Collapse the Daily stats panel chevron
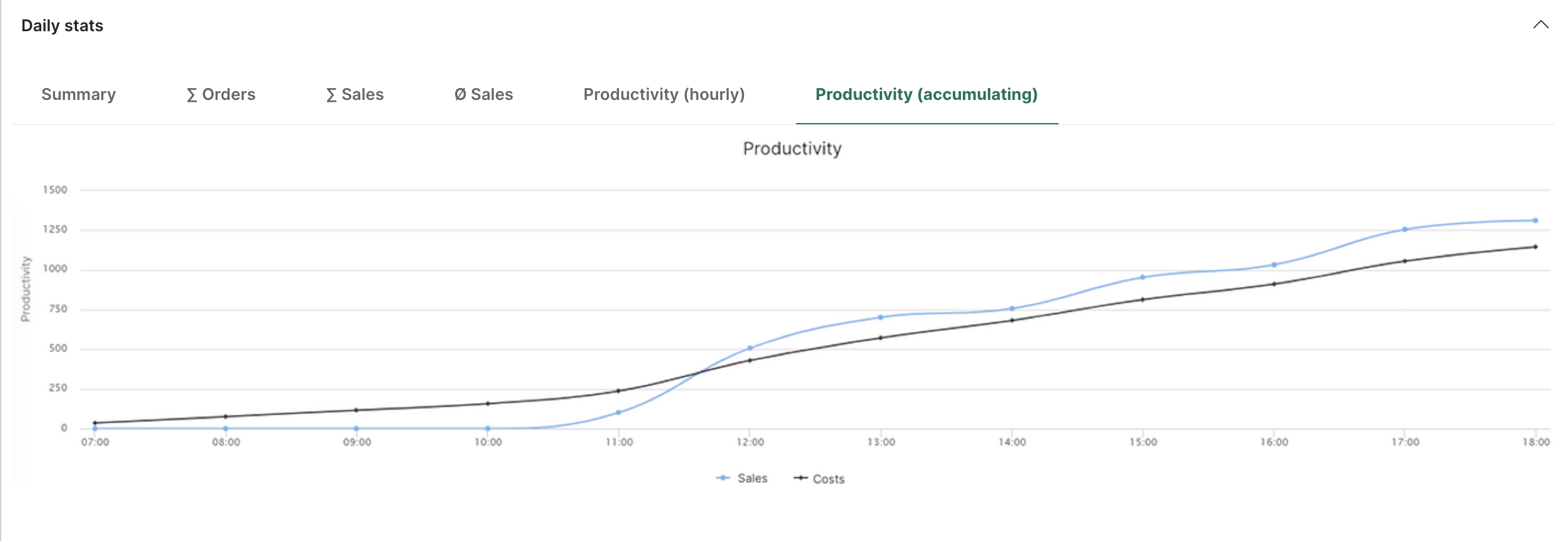The image size is (1568, 541). (1540, 25)
